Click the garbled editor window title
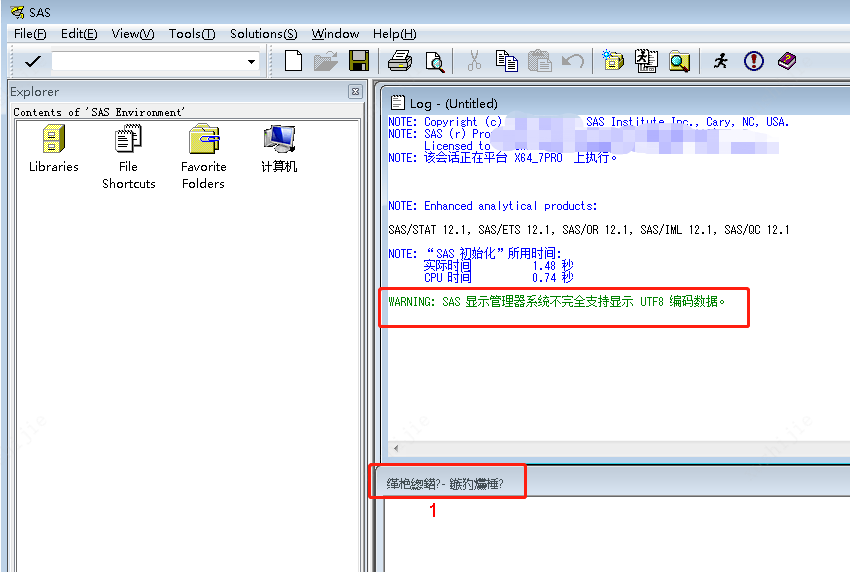This screenshot has width=850, height=572. [445, 484]
